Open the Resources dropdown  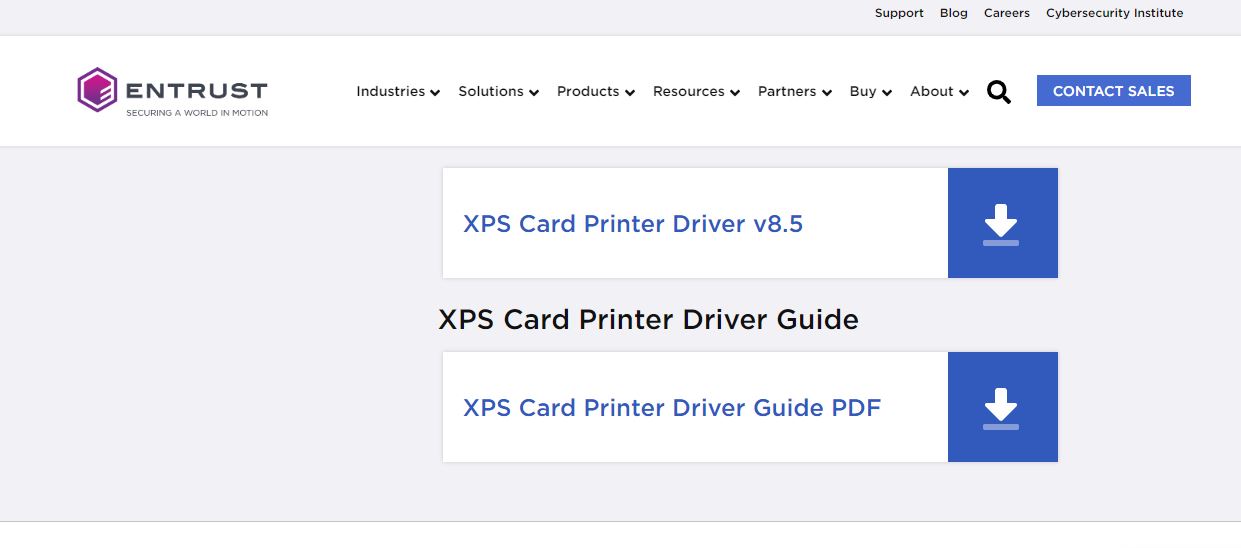[x=696, y=91]
